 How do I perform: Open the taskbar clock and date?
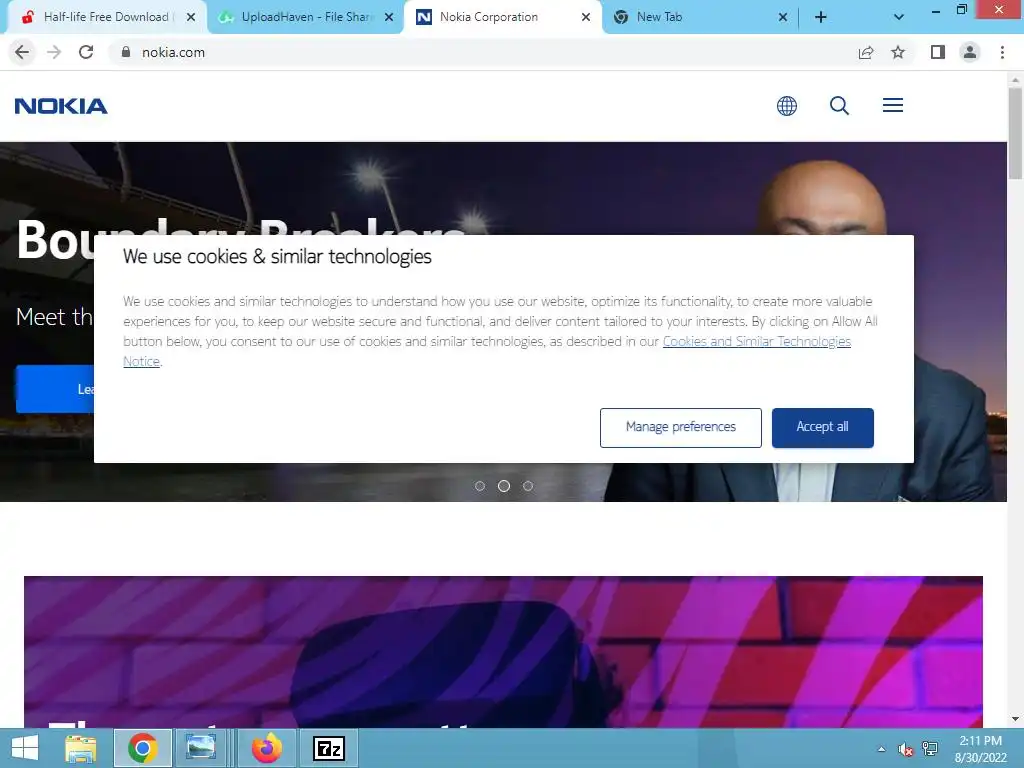coord(980,749)
